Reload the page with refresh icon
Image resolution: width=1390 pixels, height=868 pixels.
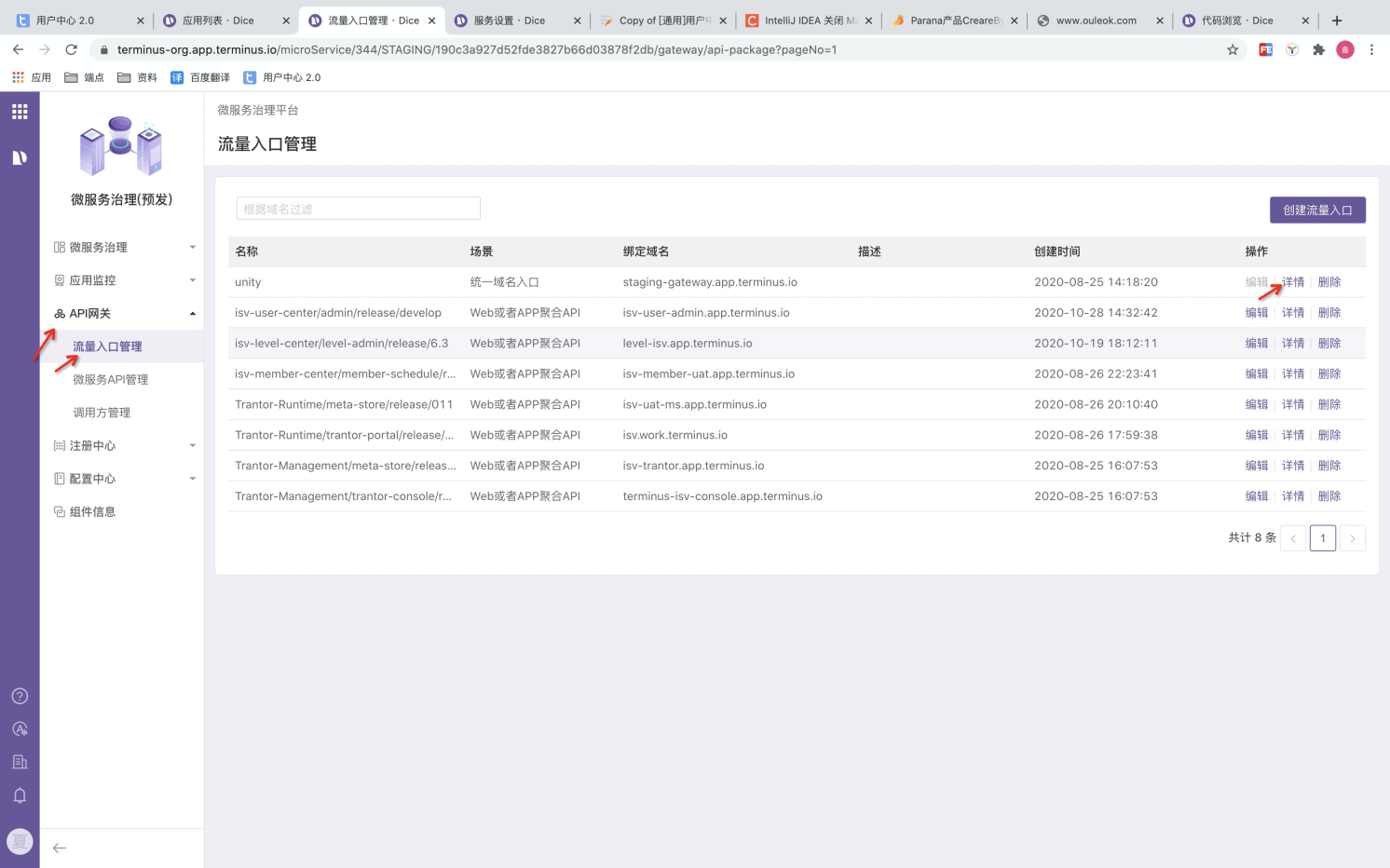pos(71,49)
